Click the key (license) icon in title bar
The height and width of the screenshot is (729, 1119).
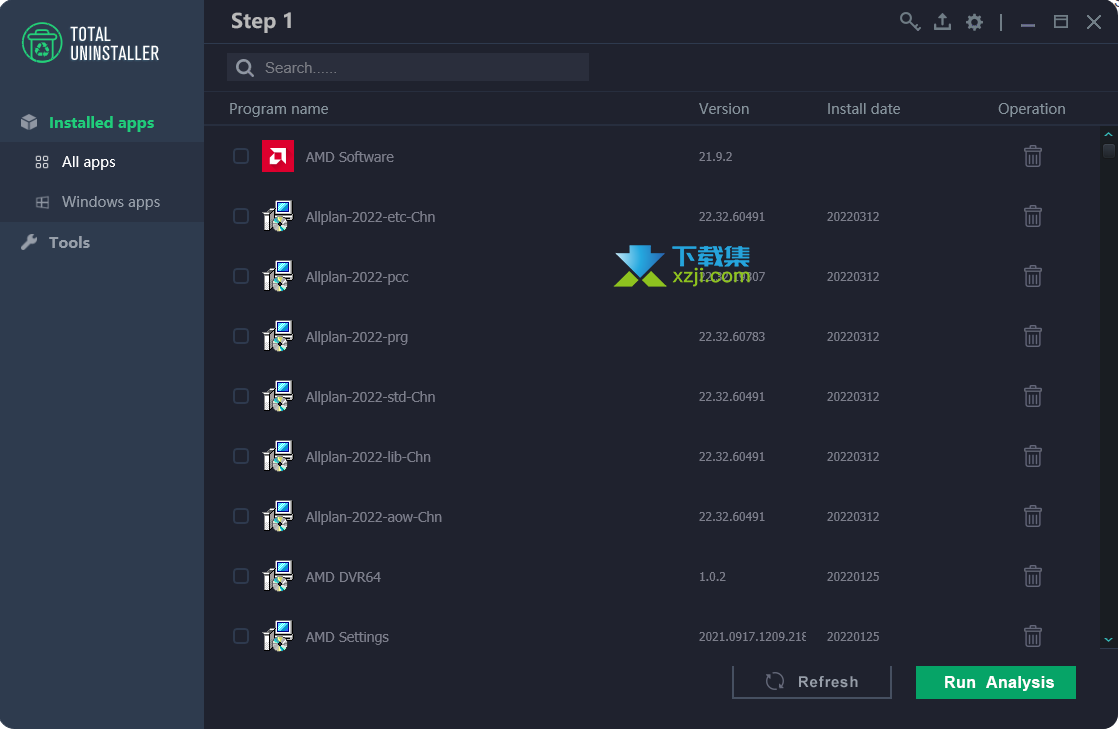[x=909, y=21]
